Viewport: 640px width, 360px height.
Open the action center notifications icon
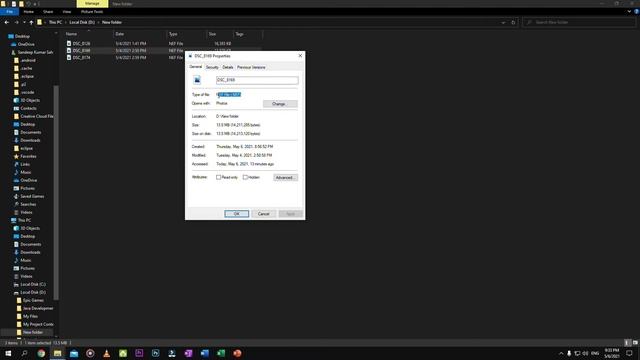[x=629, y=353]
